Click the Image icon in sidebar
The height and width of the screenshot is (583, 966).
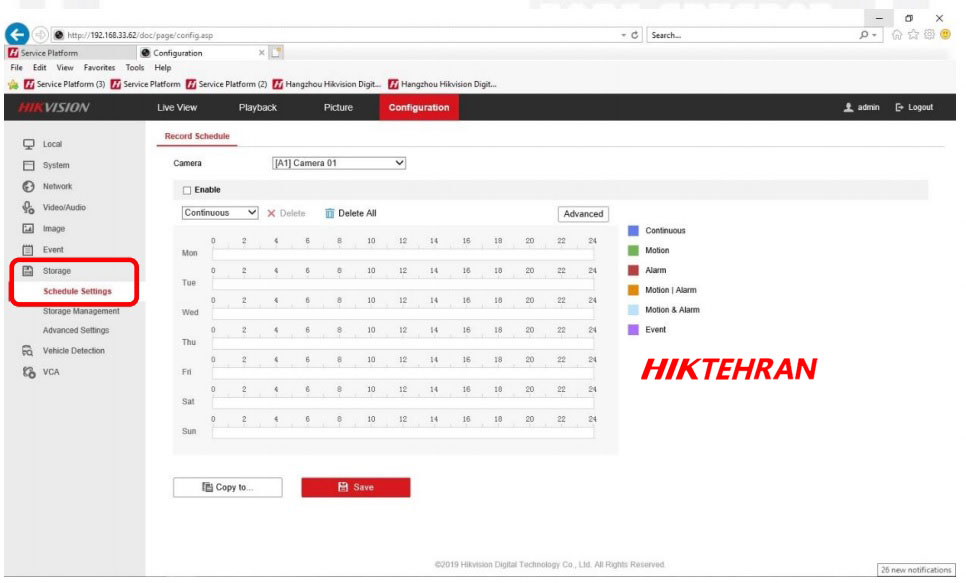pos(28,229)
